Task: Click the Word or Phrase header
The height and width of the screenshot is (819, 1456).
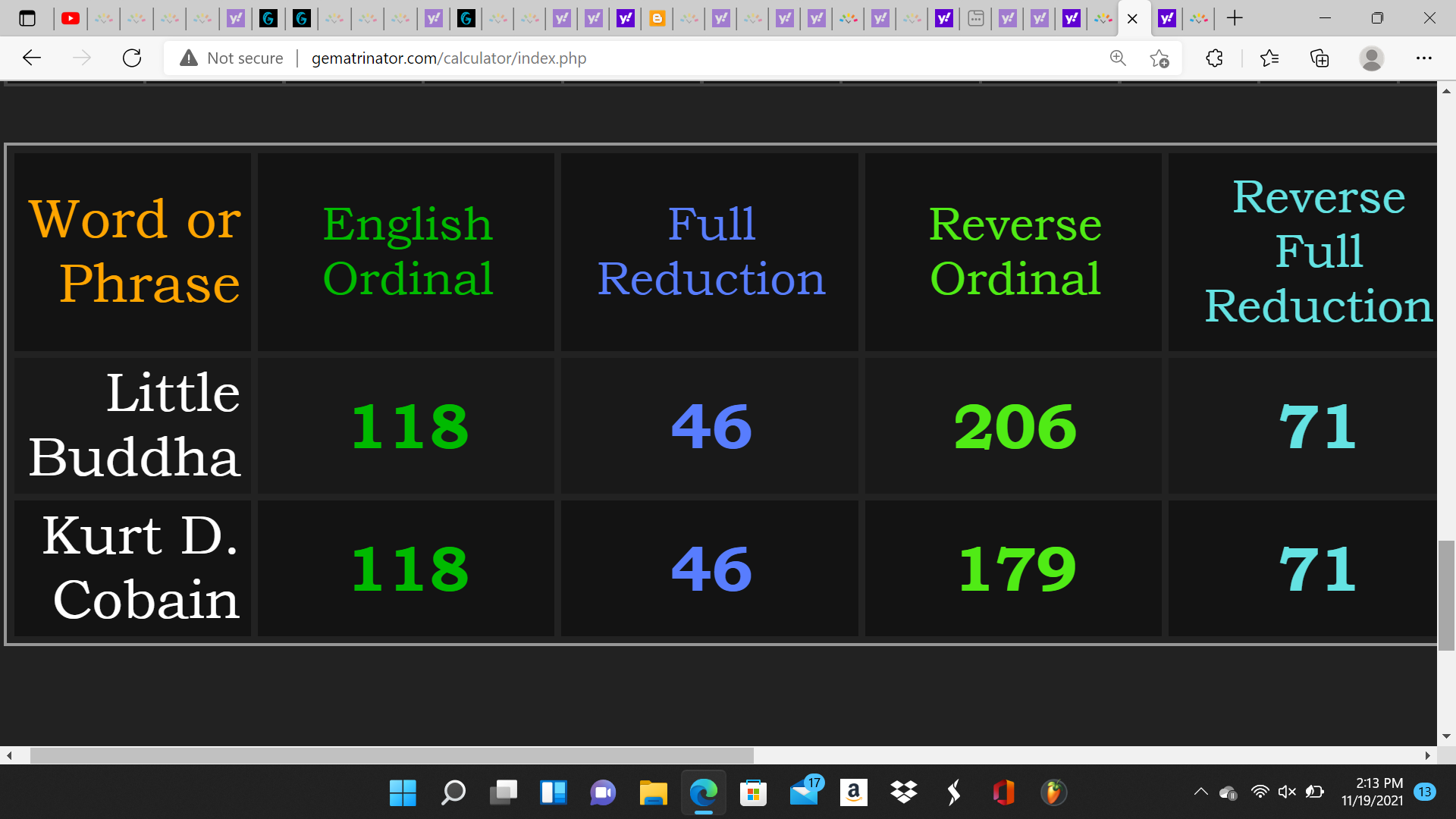Action: [x=133, y=252]
